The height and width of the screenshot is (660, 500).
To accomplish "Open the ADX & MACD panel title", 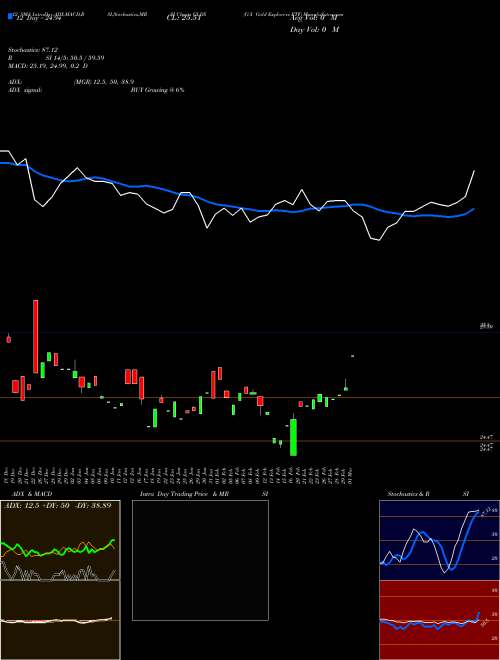I will click(32, 494).
